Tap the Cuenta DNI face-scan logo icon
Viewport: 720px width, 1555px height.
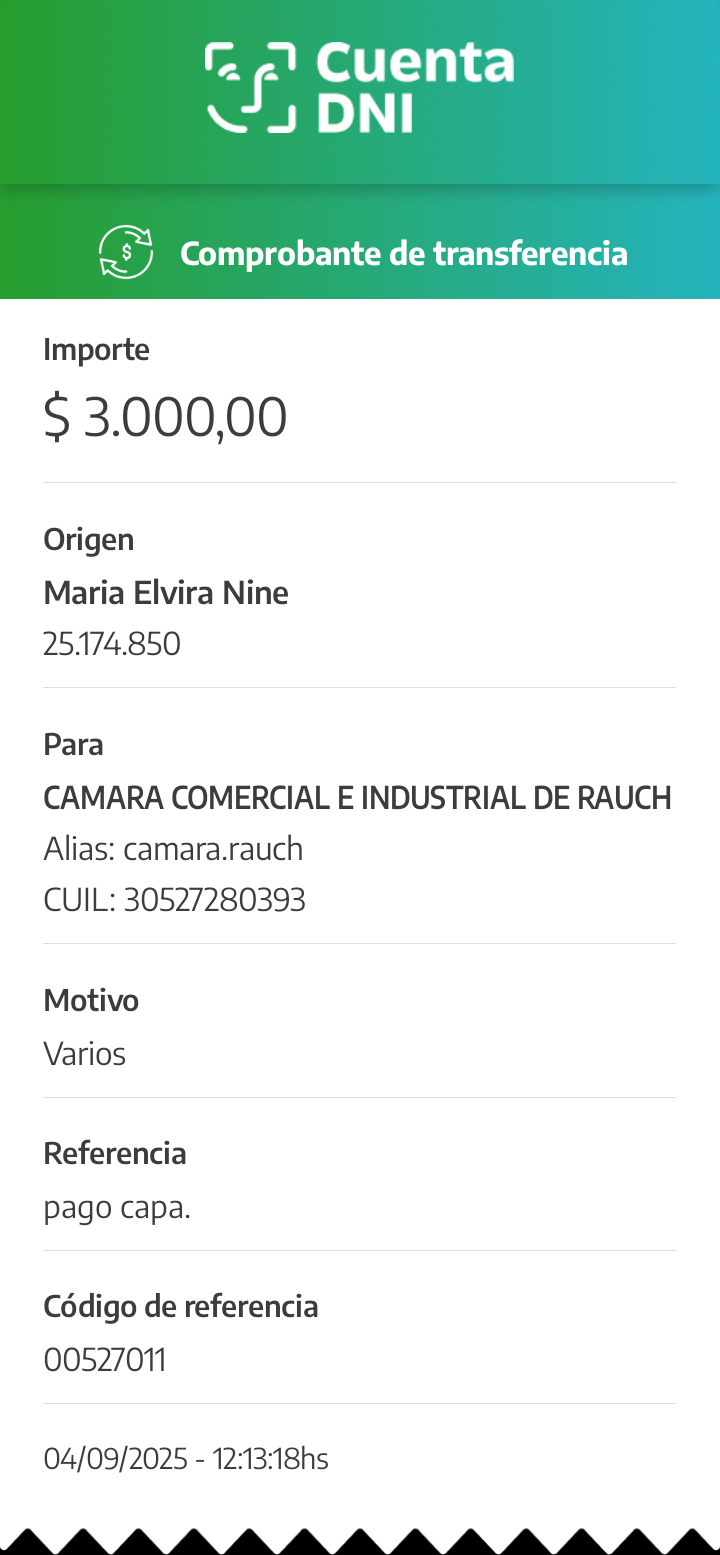(x=250, y=88)
